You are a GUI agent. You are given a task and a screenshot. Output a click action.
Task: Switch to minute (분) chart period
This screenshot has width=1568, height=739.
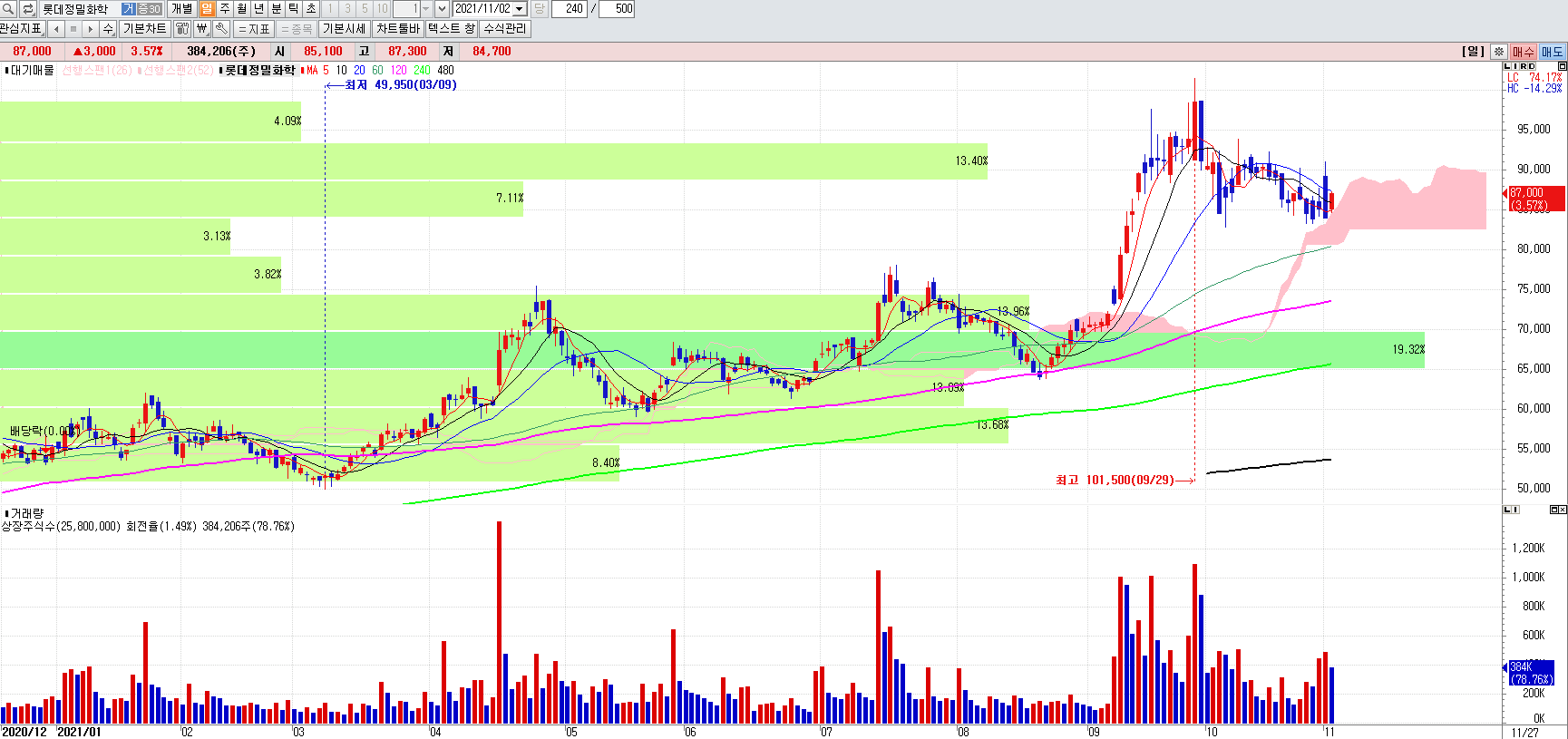[x=277, y=9]
